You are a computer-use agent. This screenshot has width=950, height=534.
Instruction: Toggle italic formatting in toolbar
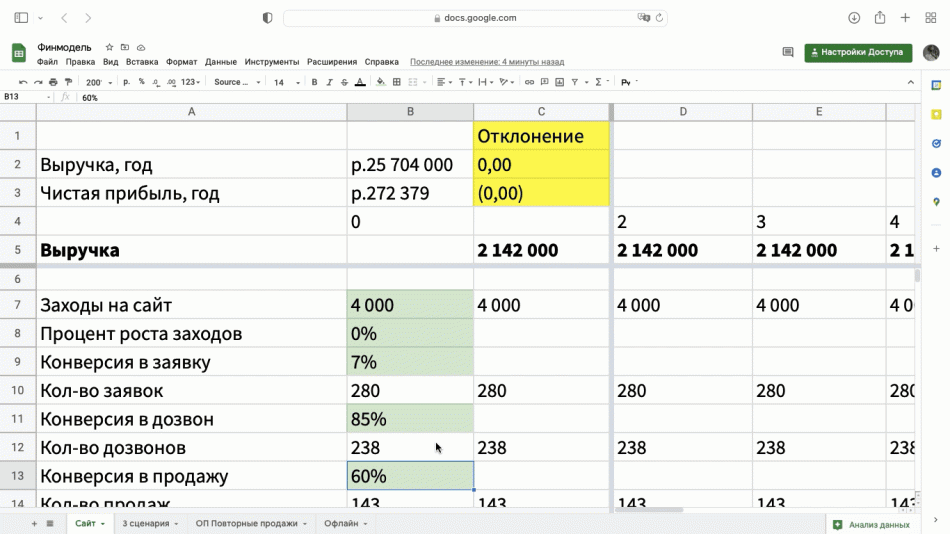point(329,82)
